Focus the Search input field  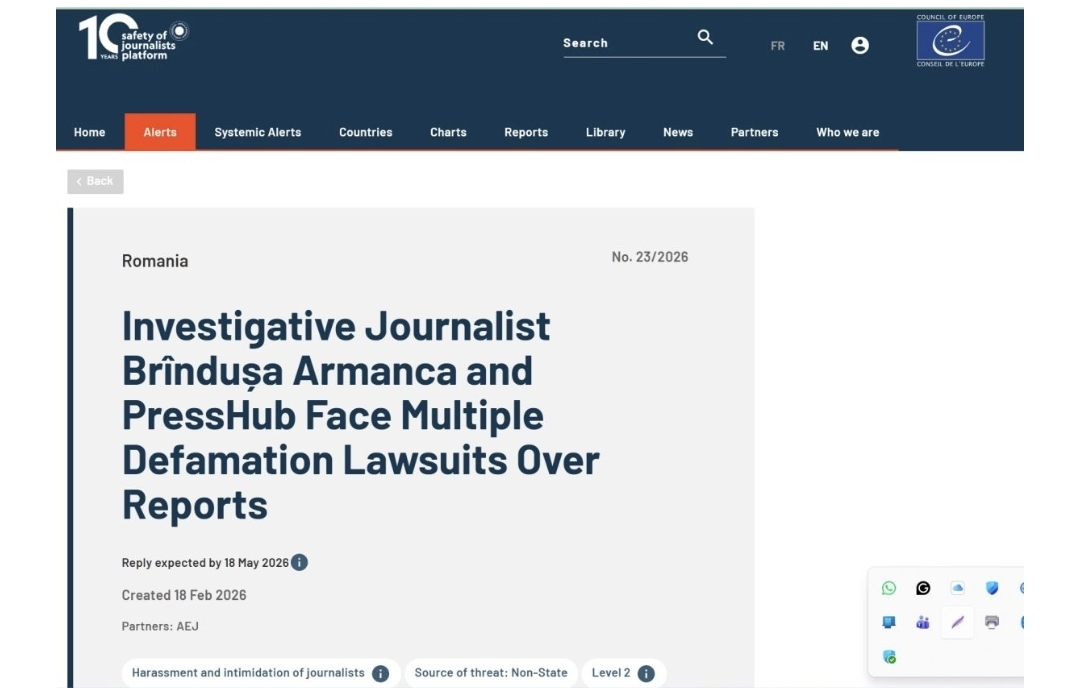[625, 43]
